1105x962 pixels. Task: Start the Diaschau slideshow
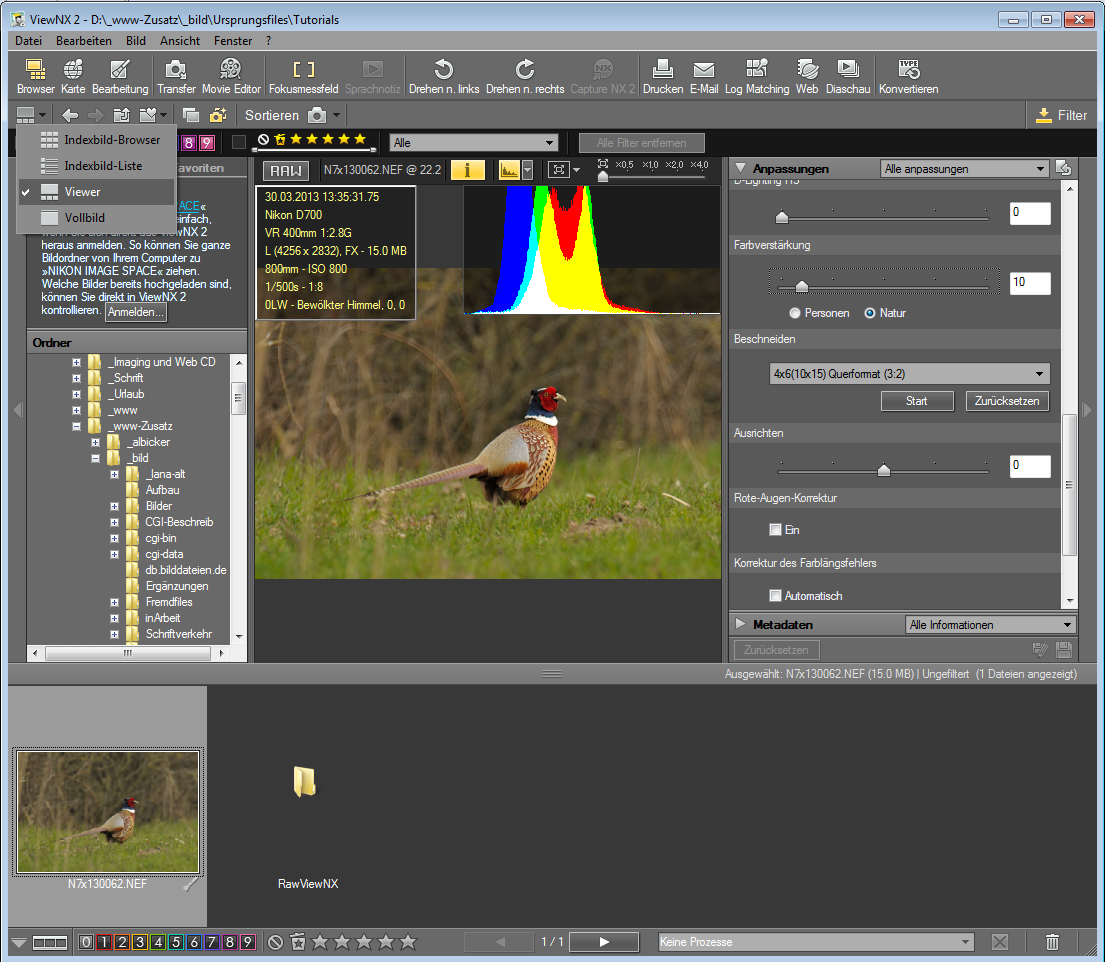(x=848, y=76)
